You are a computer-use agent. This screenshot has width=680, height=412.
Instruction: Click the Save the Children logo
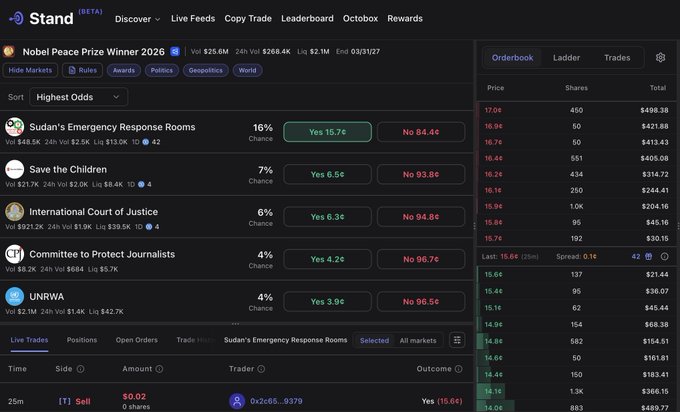(x=14, y=169)
